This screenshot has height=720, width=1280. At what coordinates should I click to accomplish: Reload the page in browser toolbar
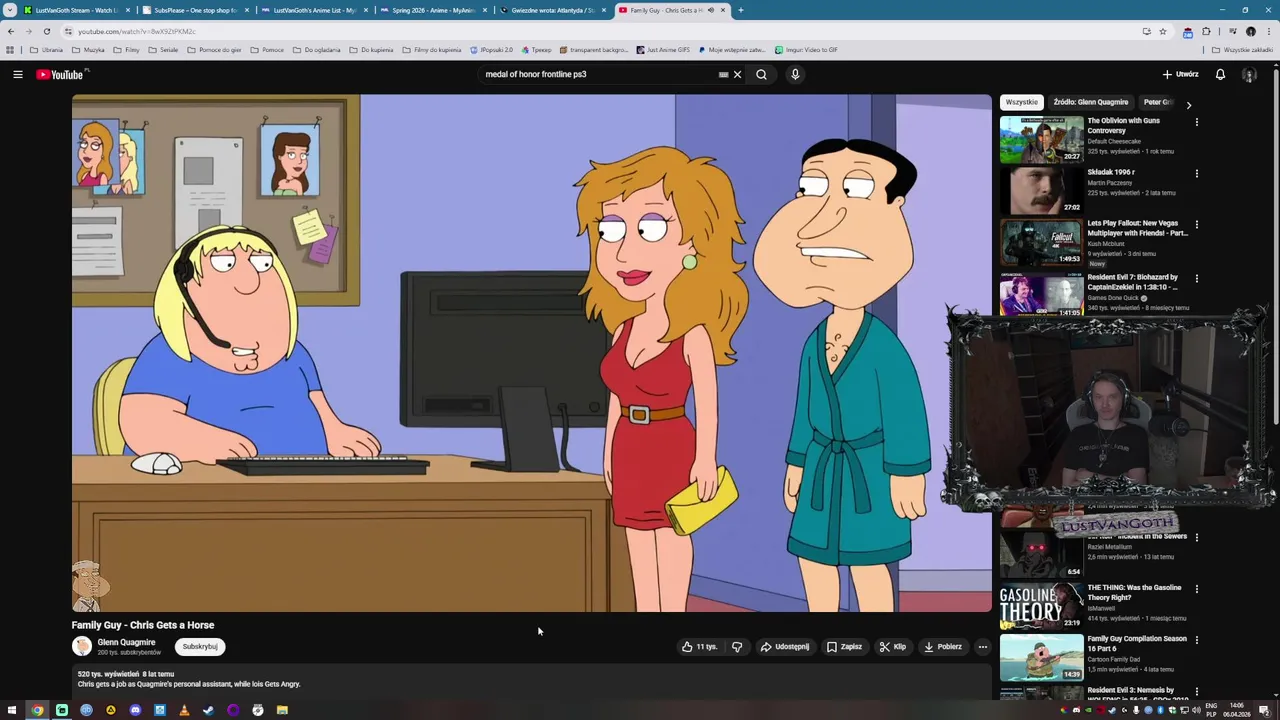coord(46,31)
